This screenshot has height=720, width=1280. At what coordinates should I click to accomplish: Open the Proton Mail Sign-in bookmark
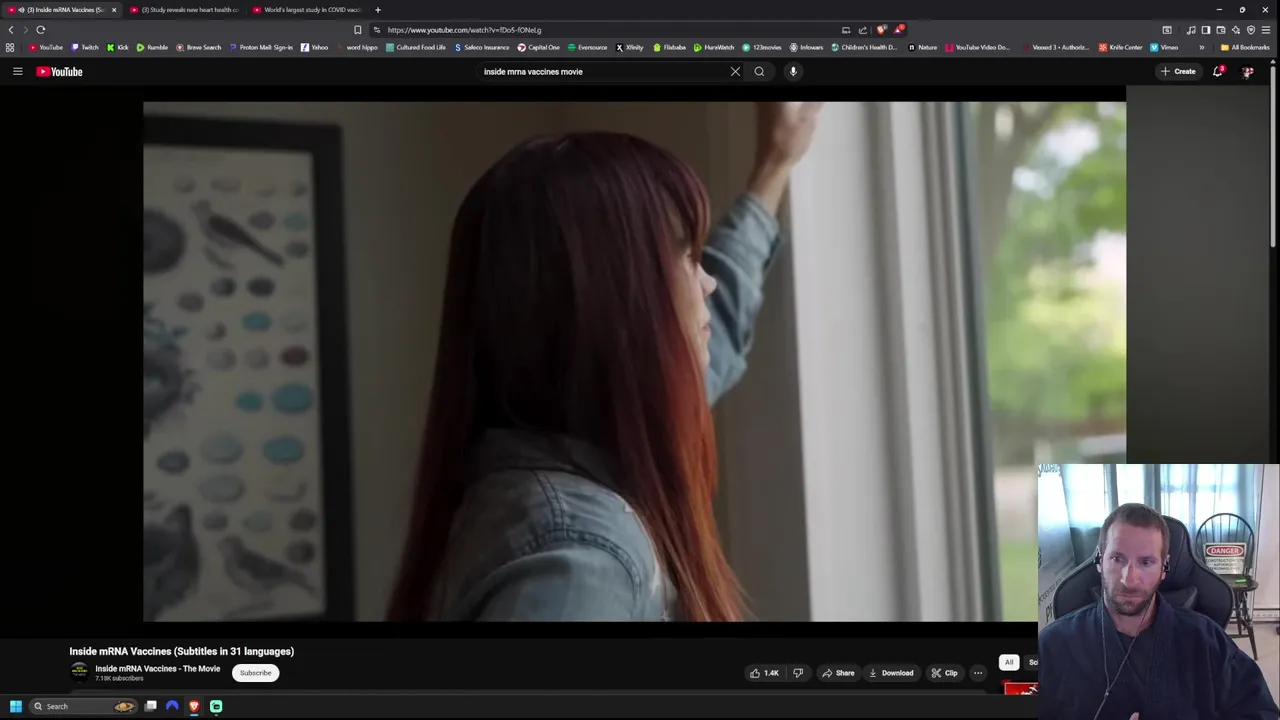[x=261, y=47]
